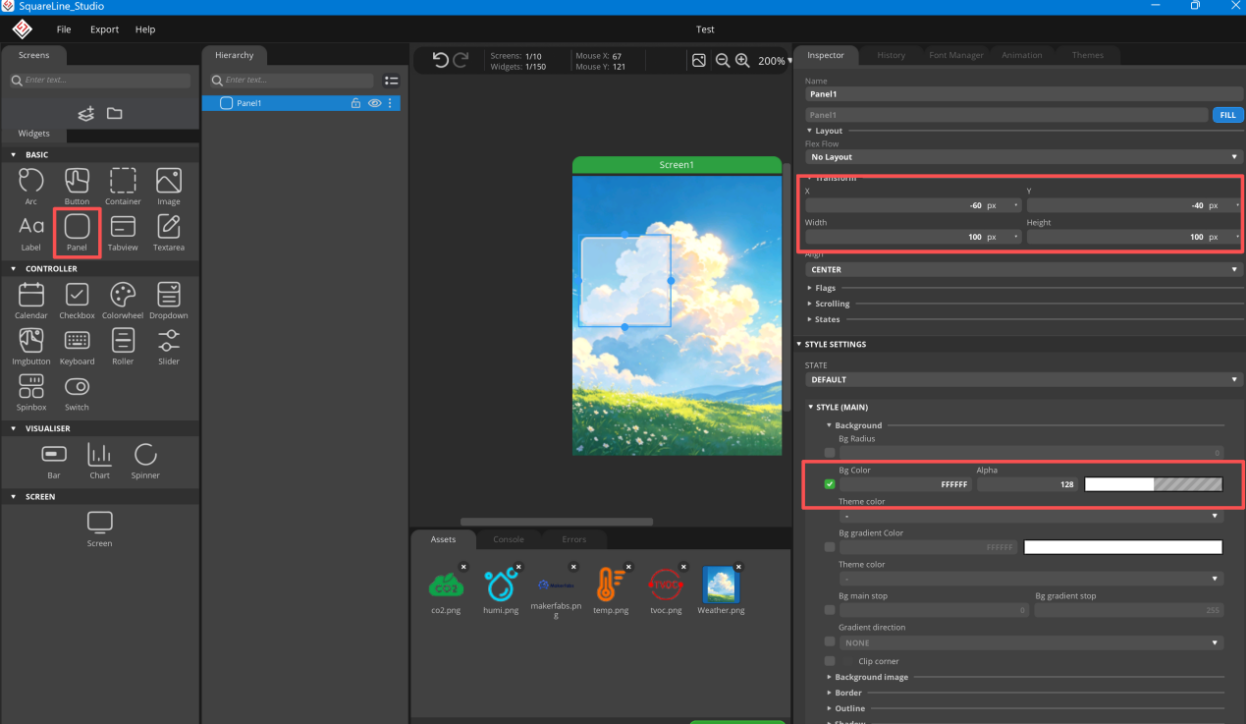Select the Label widget

coord(31,232)
